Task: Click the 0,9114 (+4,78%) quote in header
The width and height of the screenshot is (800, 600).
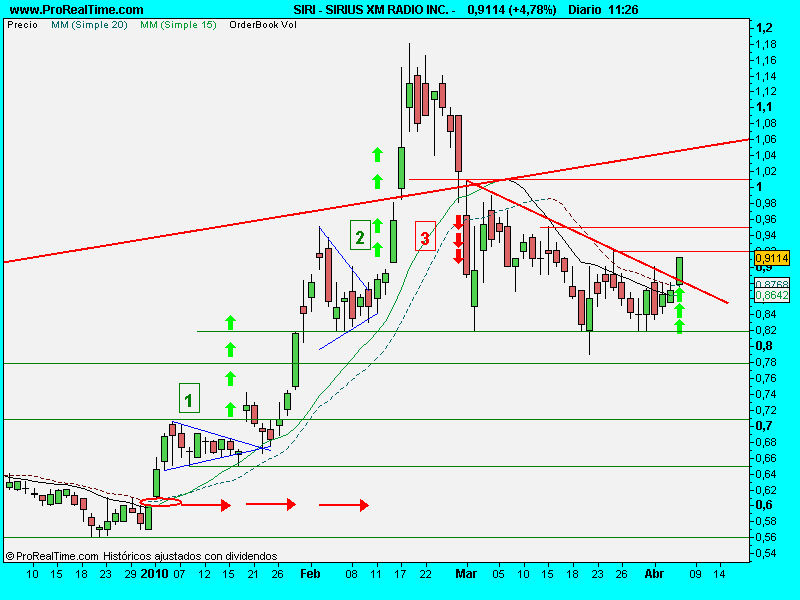Action: [x=512, y=10]
